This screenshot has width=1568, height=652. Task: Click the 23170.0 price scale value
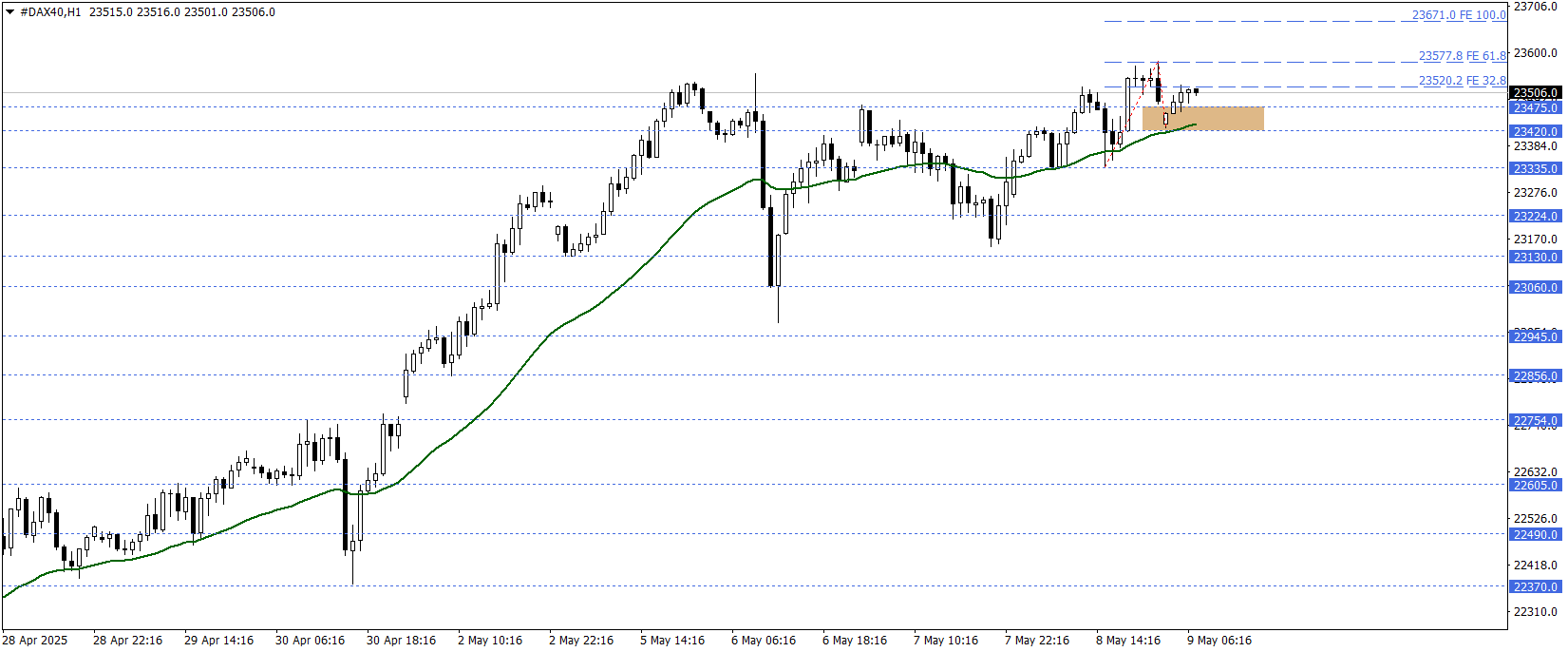coord(1536,240)
